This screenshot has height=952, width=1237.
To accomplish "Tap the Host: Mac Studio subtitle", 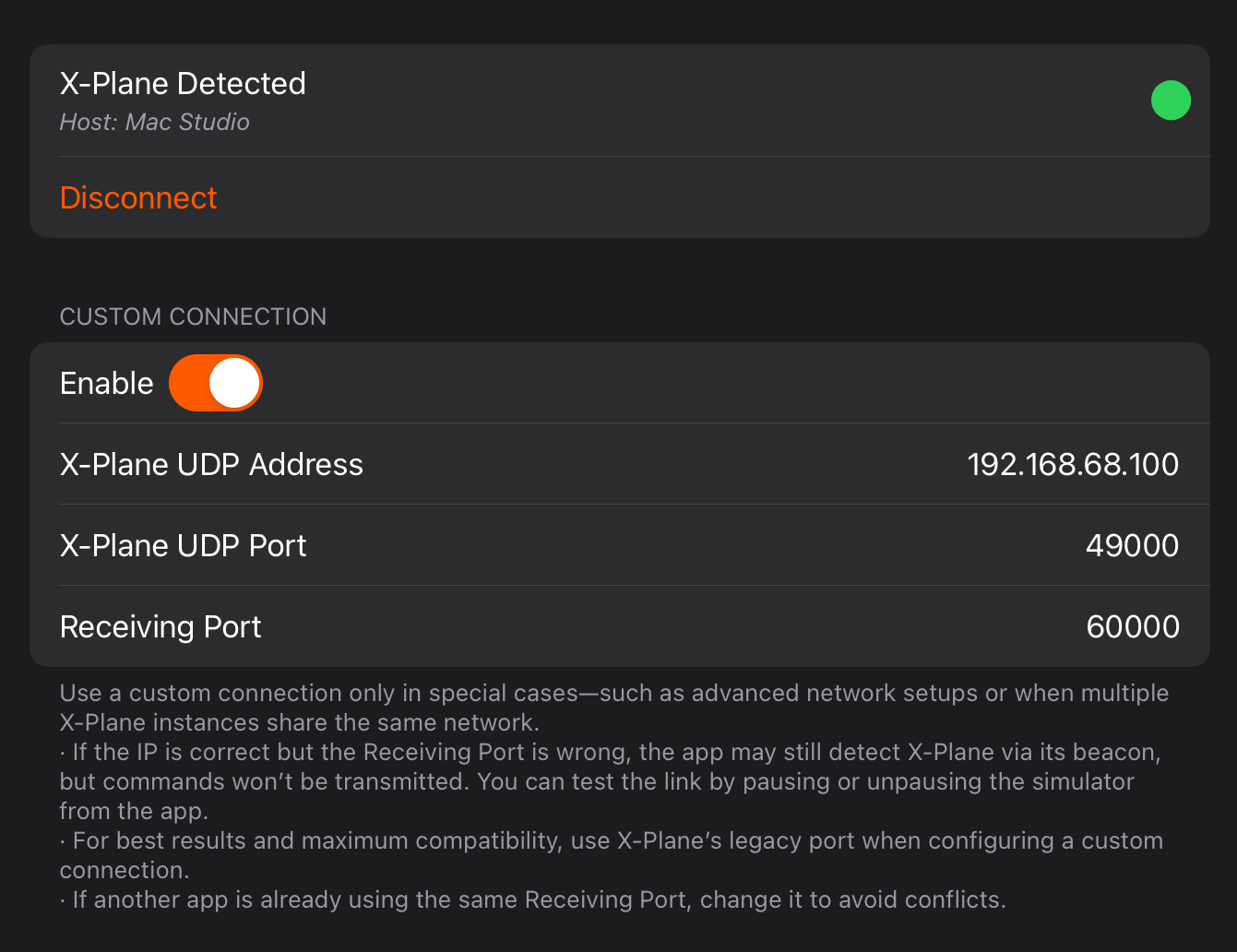I will (x=154, y=123).
